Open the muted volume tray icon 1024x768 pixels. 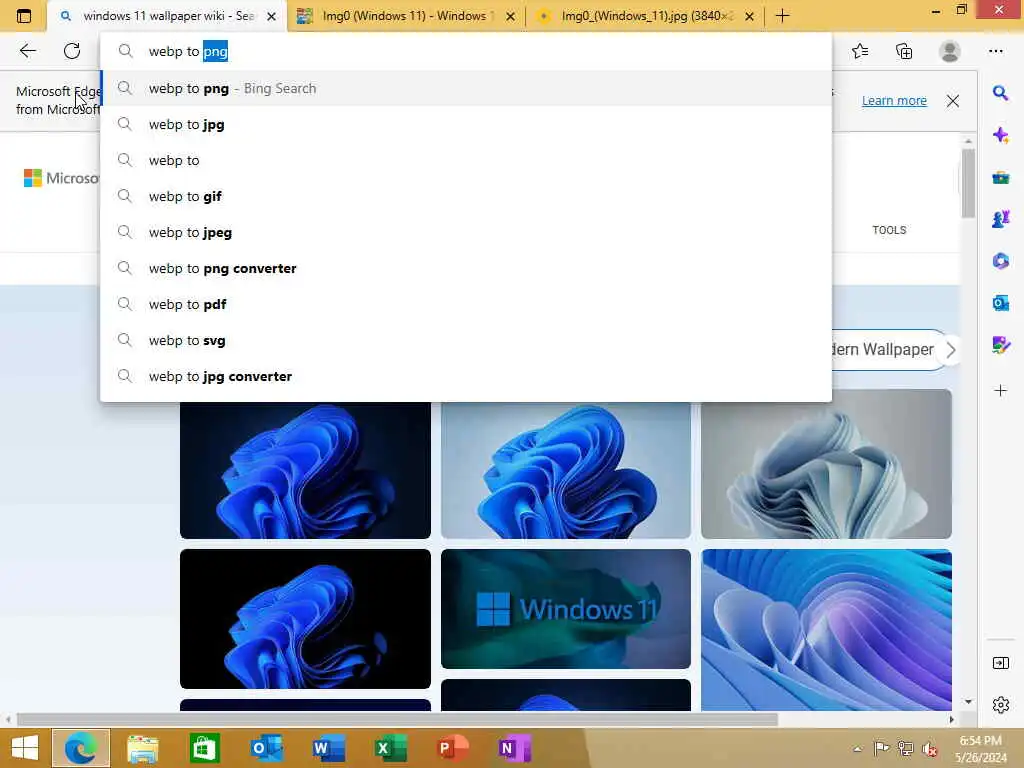929,749
